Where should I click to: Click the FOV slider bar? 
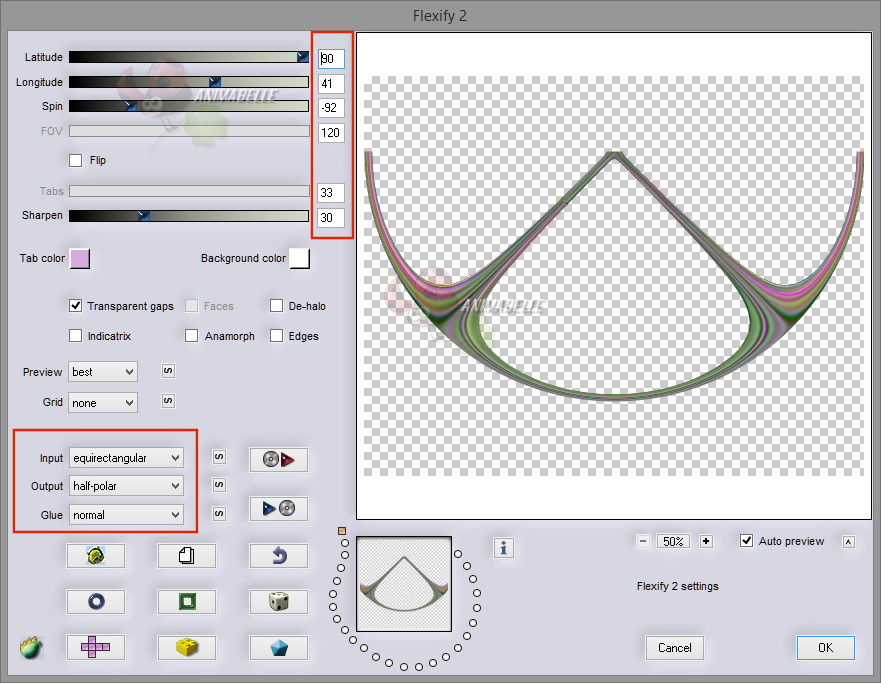pos(189,131)
